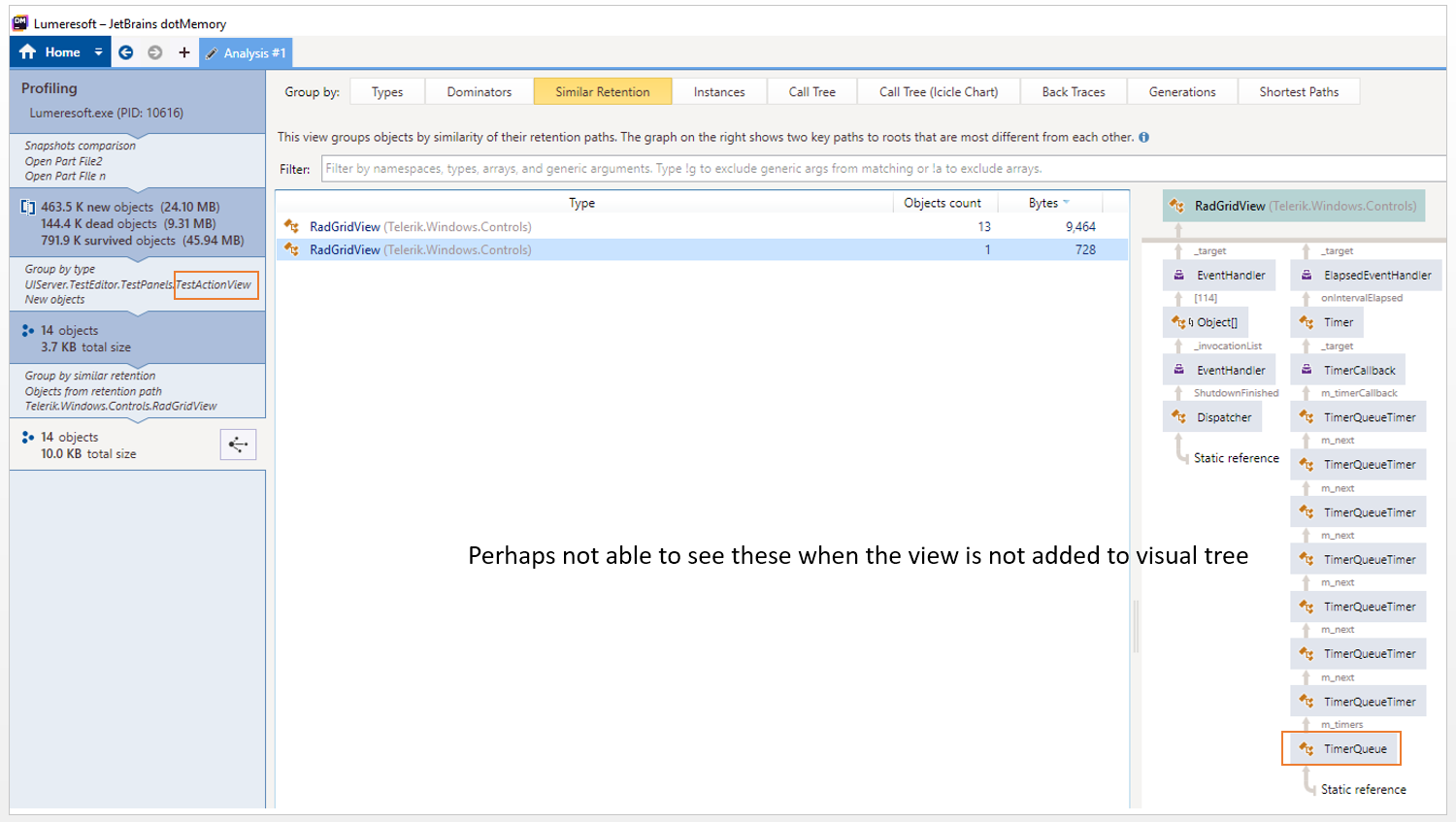Add a new analysis with the plus icon
This screenshot has width=1456, height=822.
pyautogui.click(x=184, y=52)
